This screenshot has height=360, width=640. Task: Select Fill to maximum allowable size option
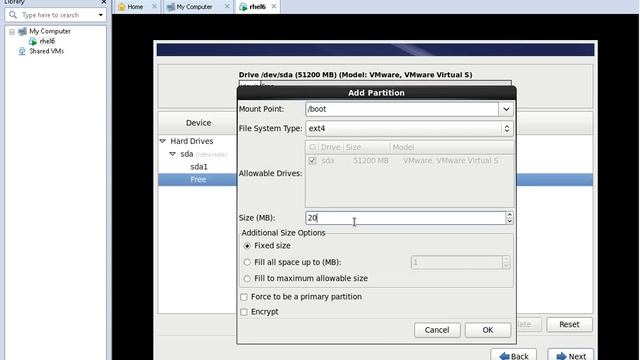(247, 278)
